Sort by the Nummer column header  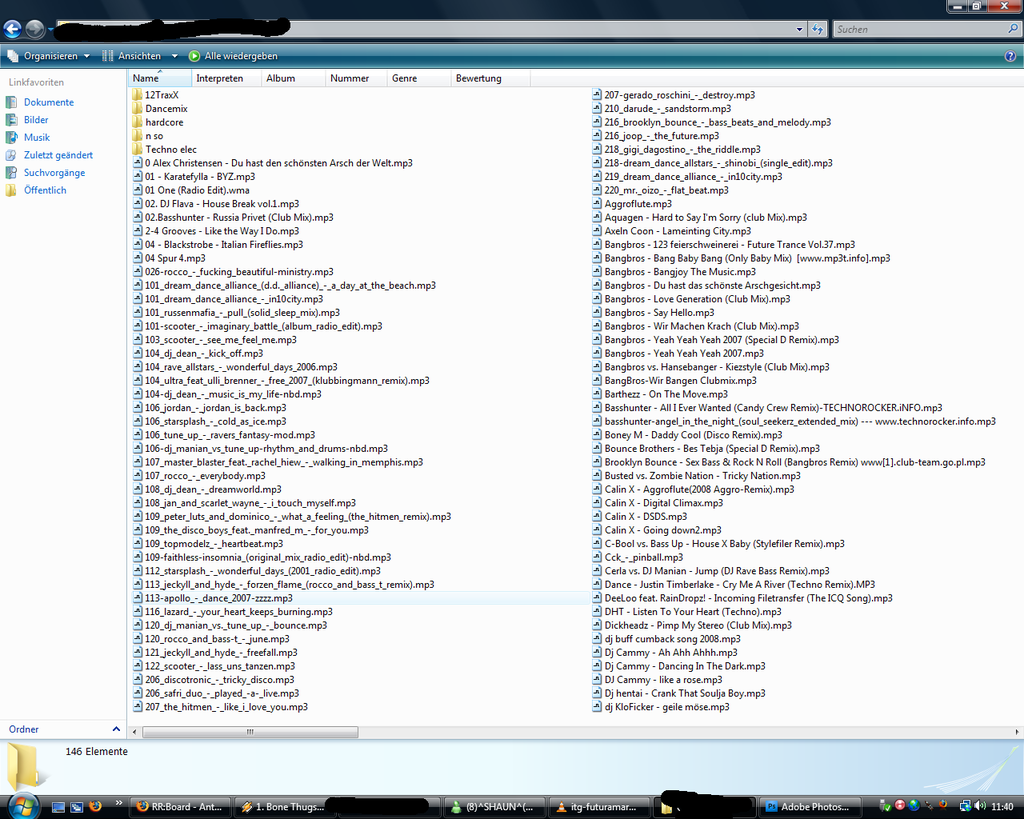(356, 78)
